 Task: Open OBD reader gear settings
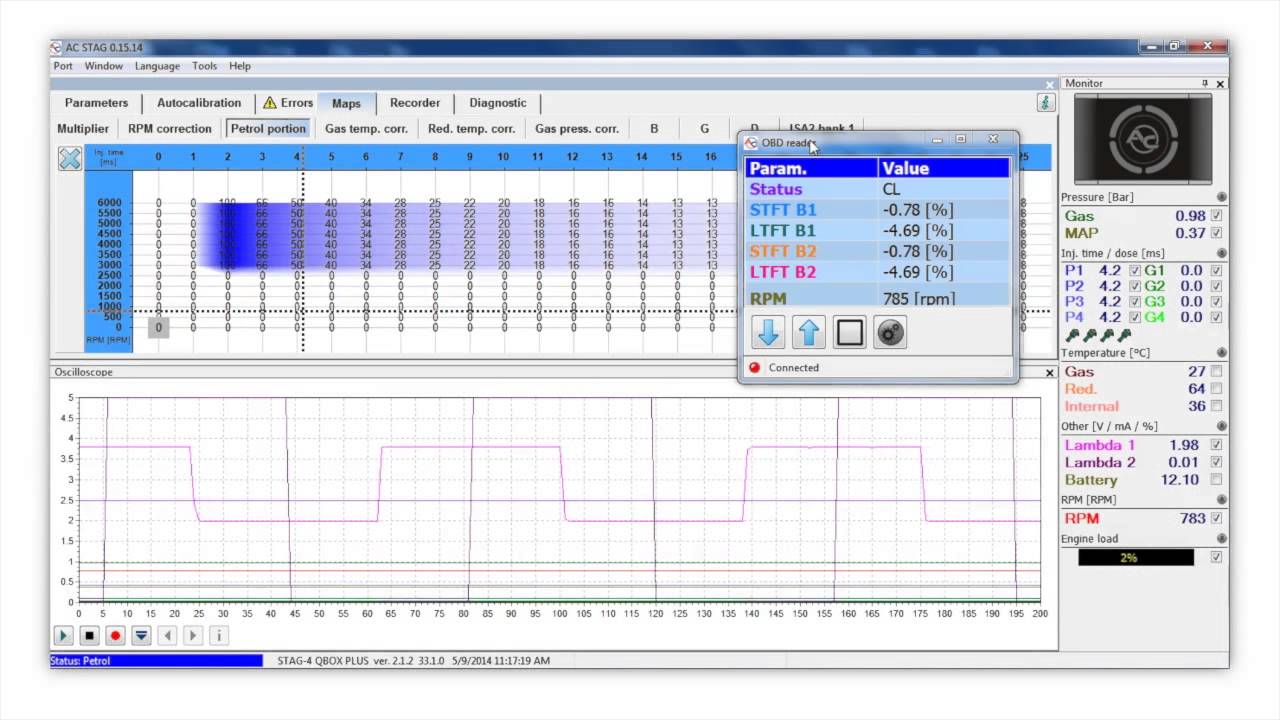point(890,332)
